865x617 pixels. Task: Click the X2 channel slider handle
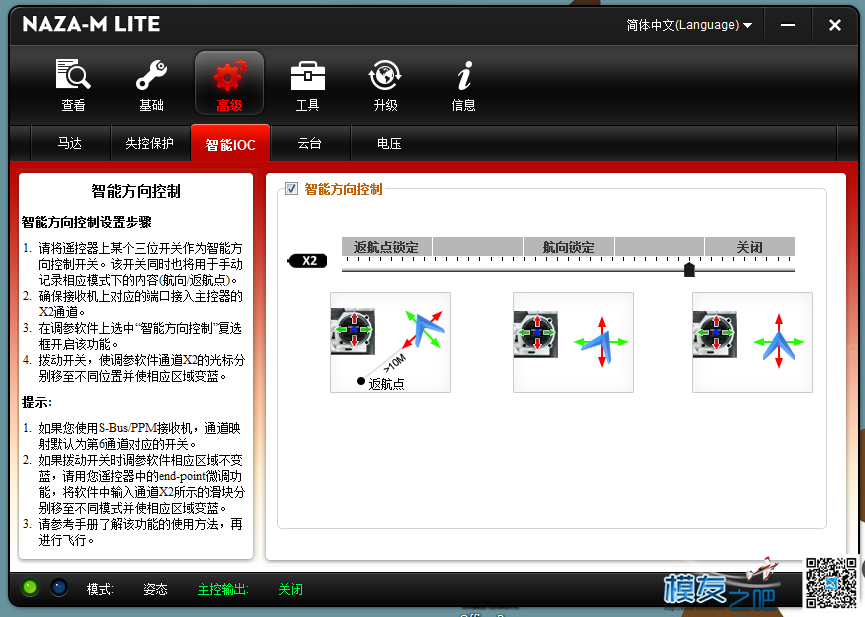[689, 269]
